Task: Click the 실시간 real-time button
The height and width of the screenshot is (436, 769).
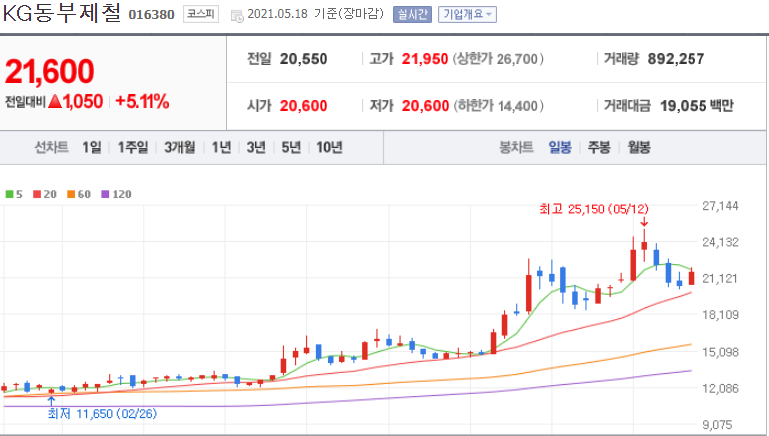Action: pyautogui.click(x=412, y=14)
